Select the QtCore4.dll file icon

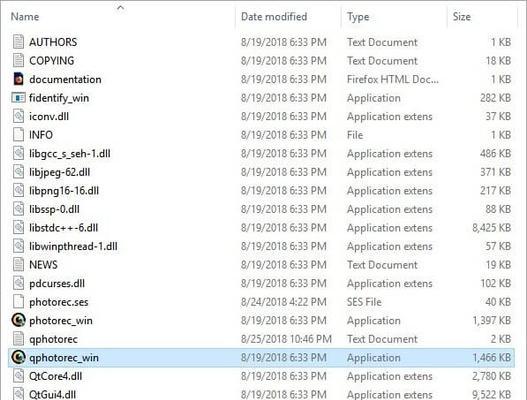[x=18, y=376]
